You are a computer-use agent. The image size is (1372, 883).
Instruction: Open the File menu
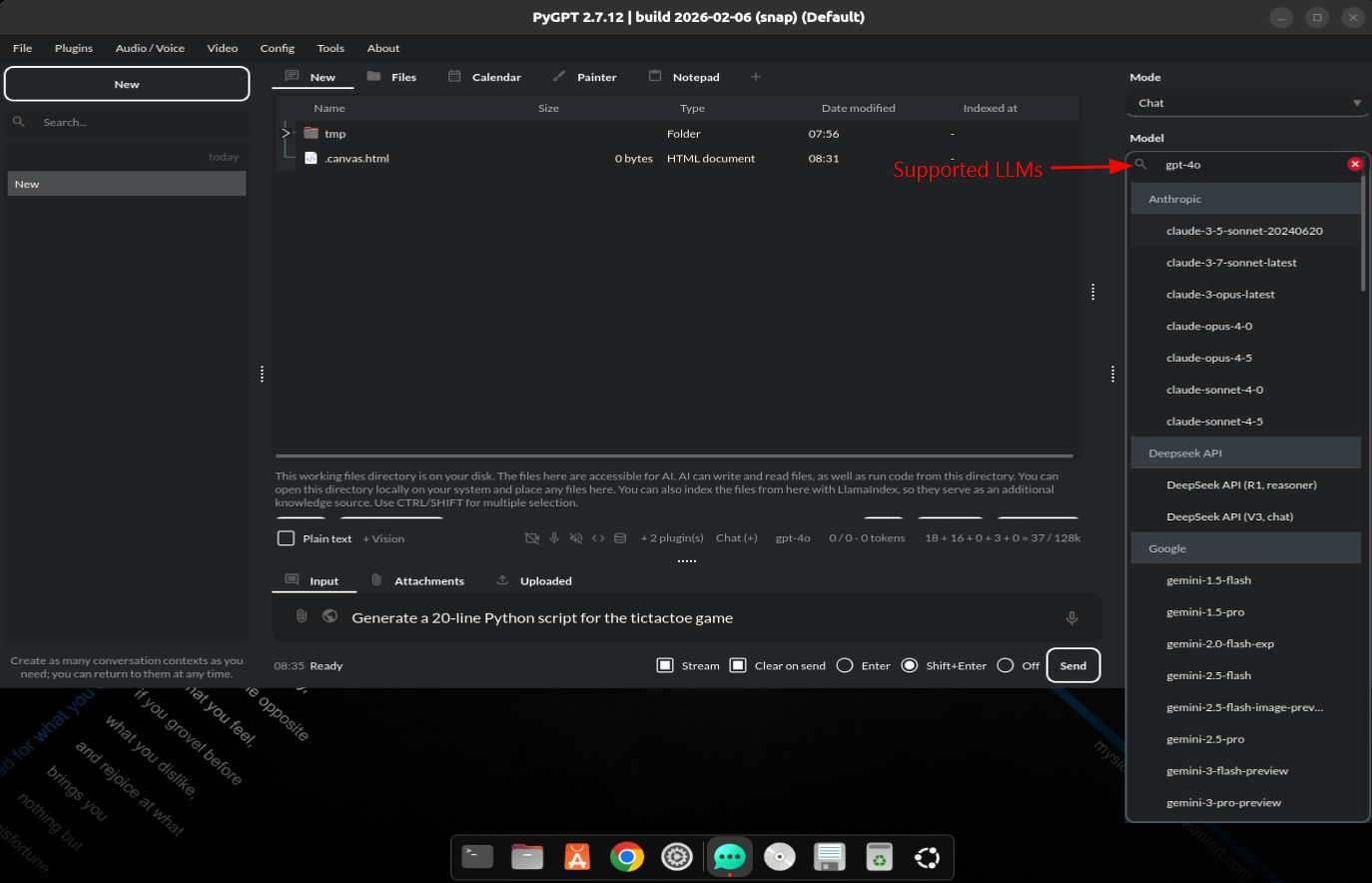(x=22, y=48)
